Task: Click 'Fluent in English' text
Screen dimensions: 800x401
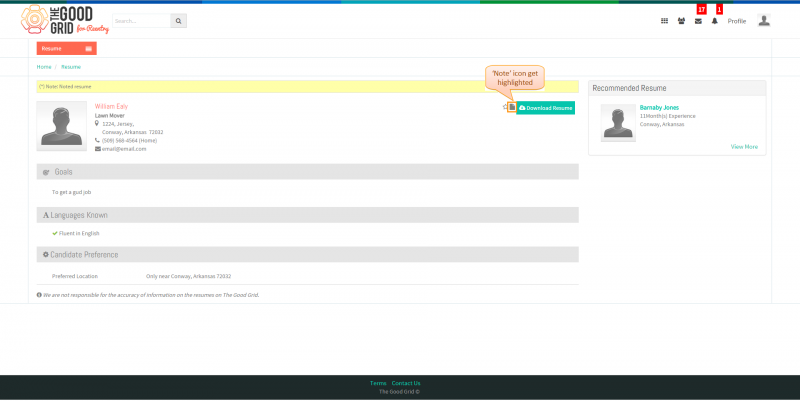Action: (79, 233)
